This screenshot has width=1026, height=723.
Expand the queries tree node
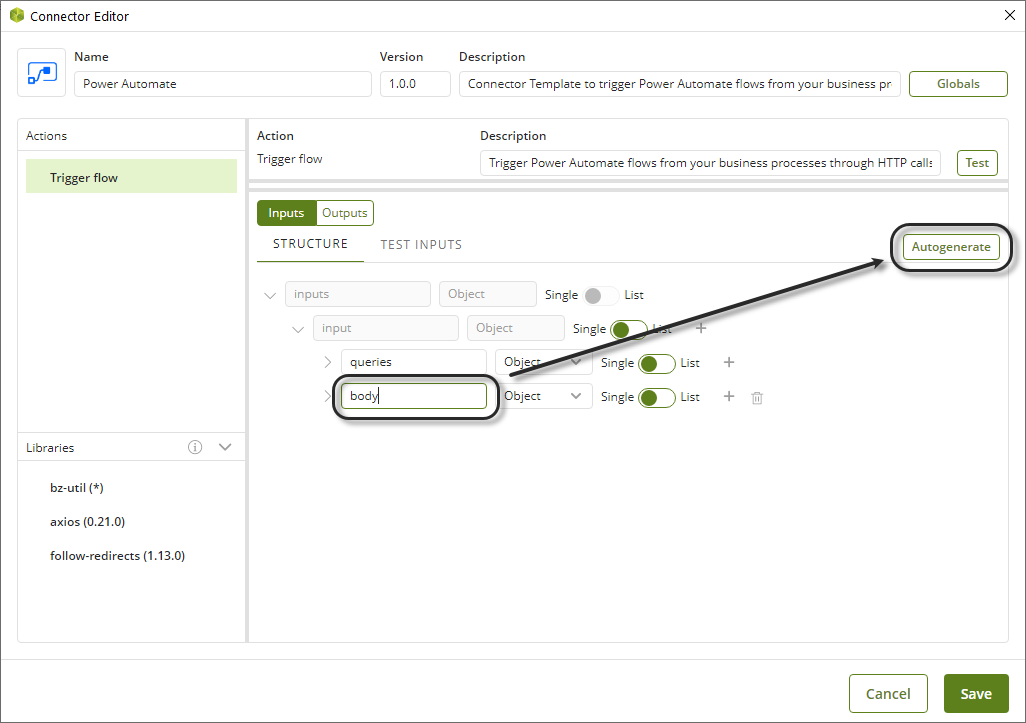coord(328,362)
